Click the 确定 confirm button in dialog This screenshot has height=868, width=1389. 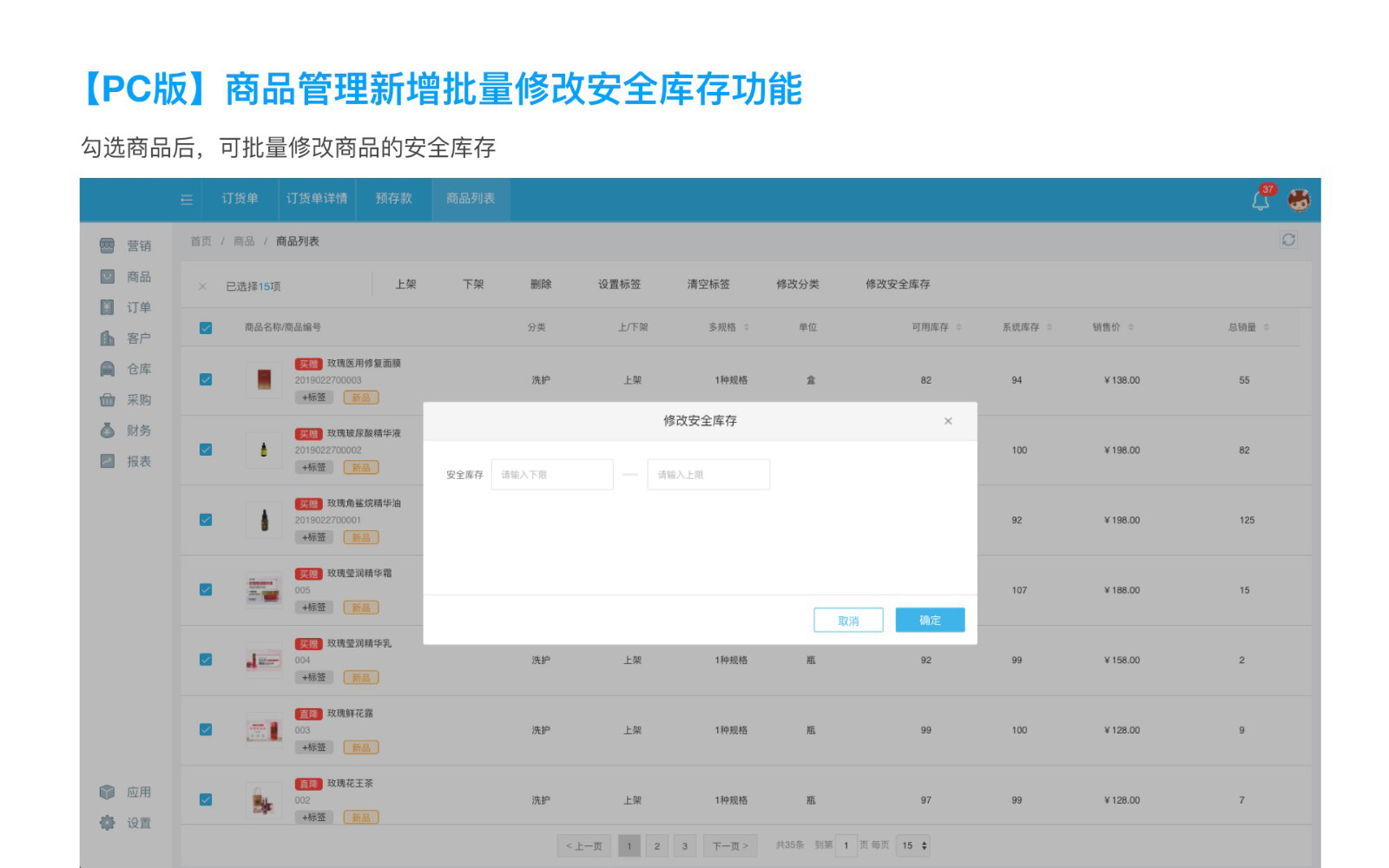click(930, 620)
